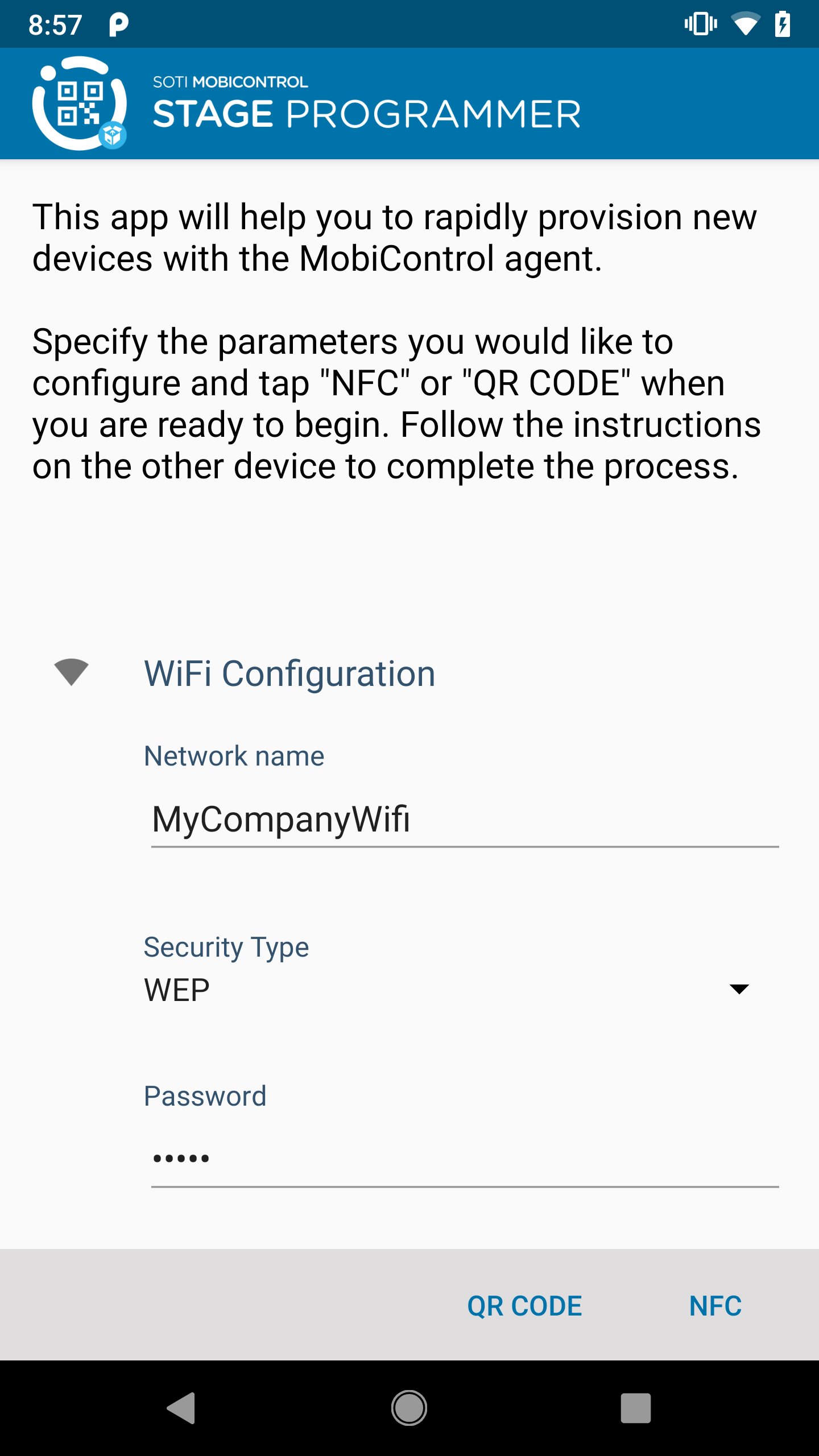Open Security Type dropdown arrow
This screenshot has height=1456, width=819.
pyautogui.click(x=739, y=989)
